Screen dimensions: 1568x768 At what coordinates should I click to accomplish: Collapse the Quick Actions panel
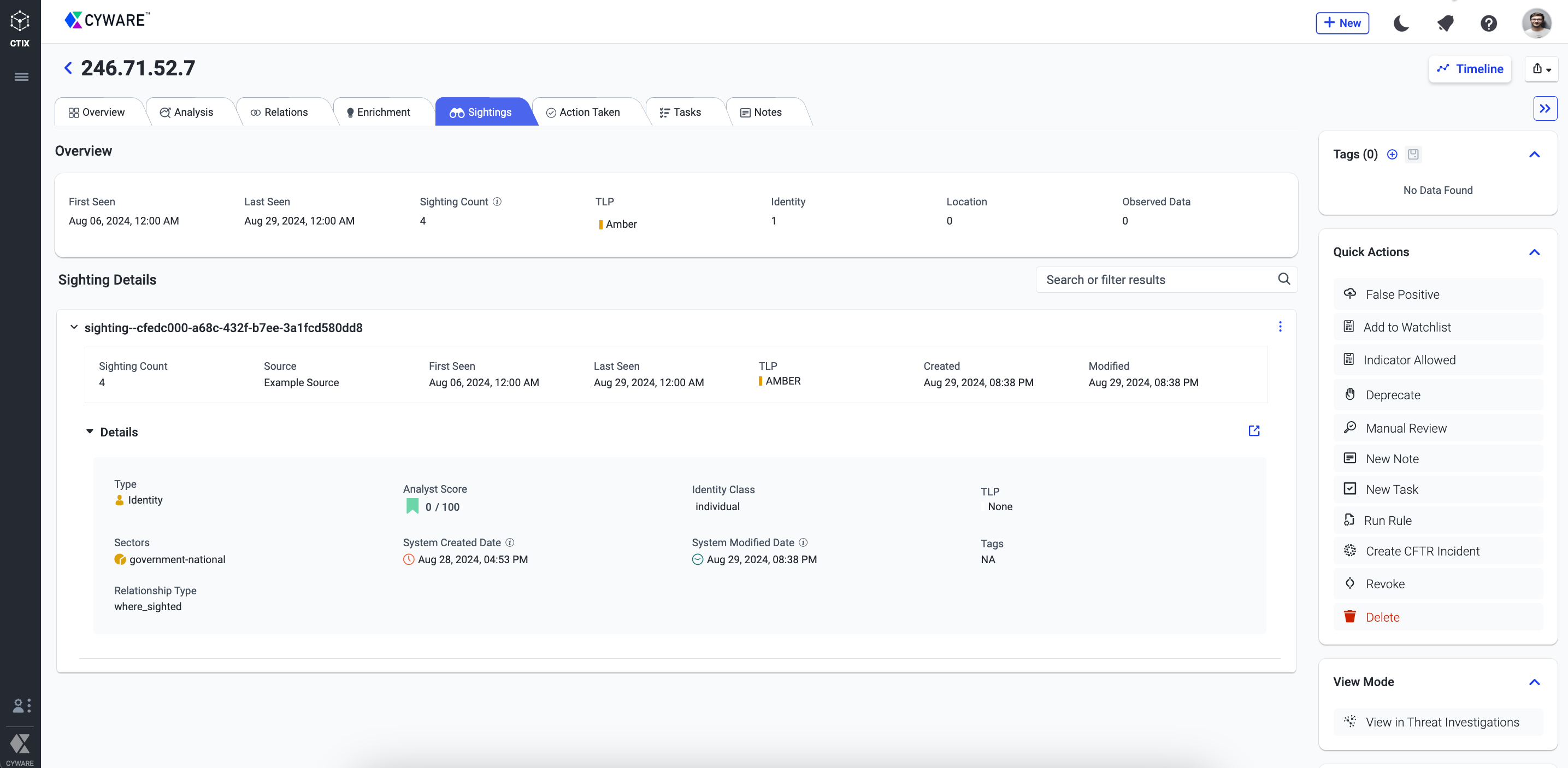click(x=1534, y=252)
